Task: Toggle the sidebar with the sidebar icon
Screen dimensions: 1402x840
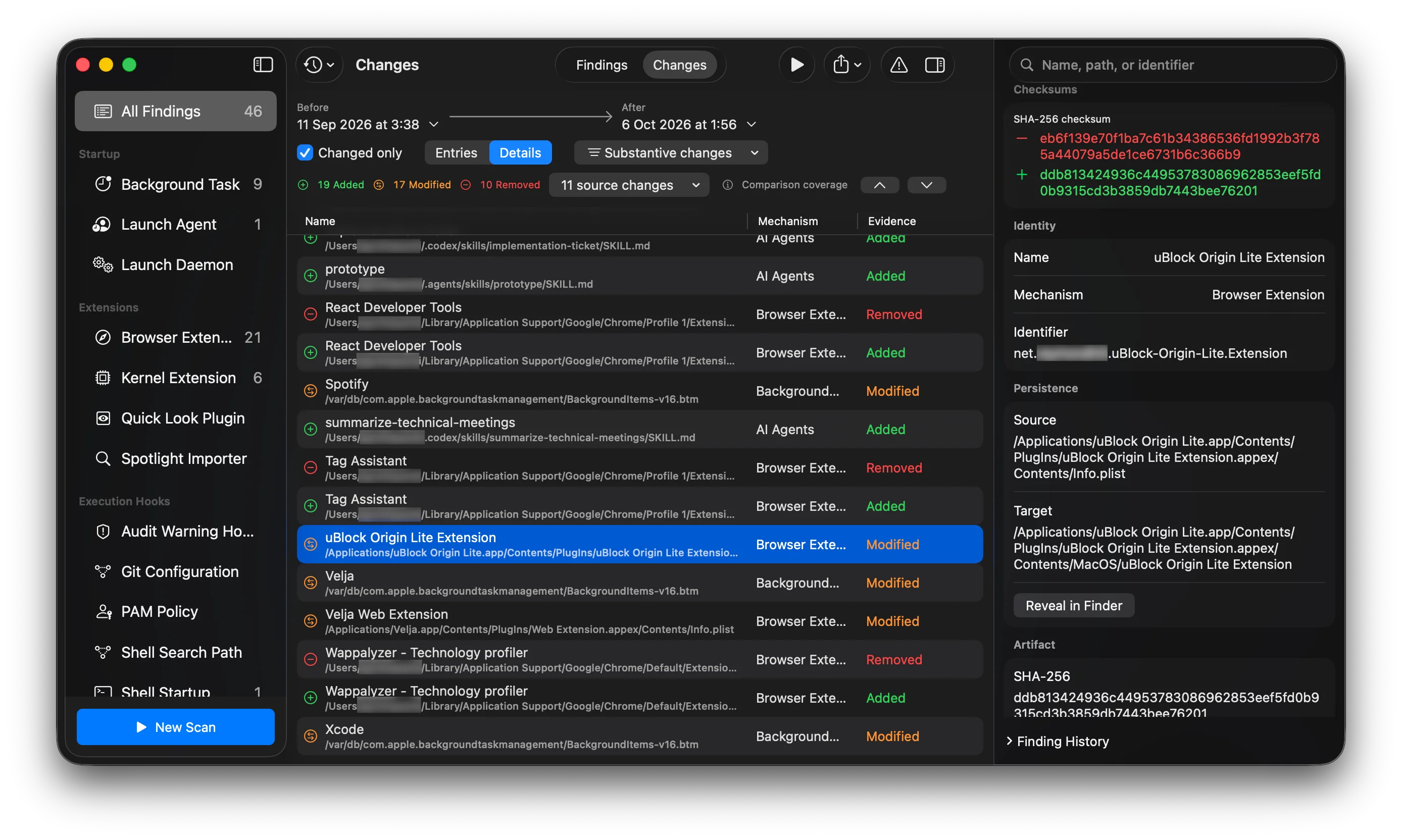Action: 263,65
